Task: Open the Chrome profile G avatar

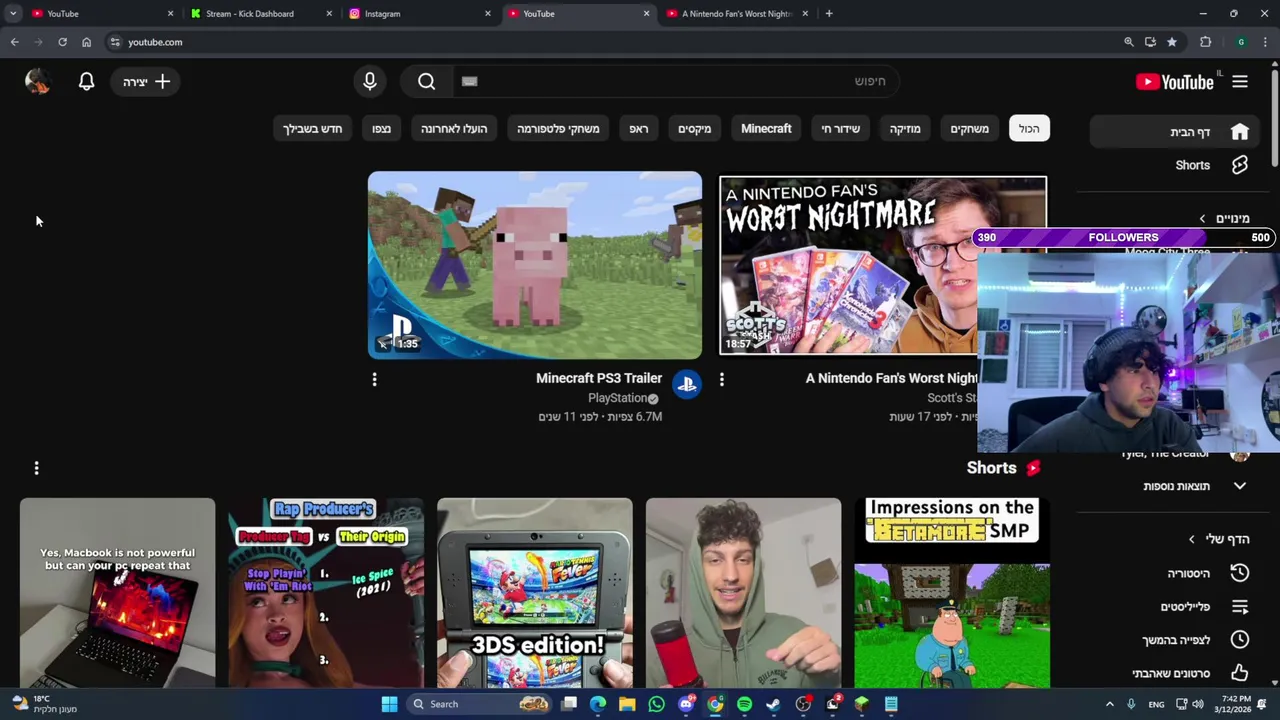Action: [x=1241, y=42]
